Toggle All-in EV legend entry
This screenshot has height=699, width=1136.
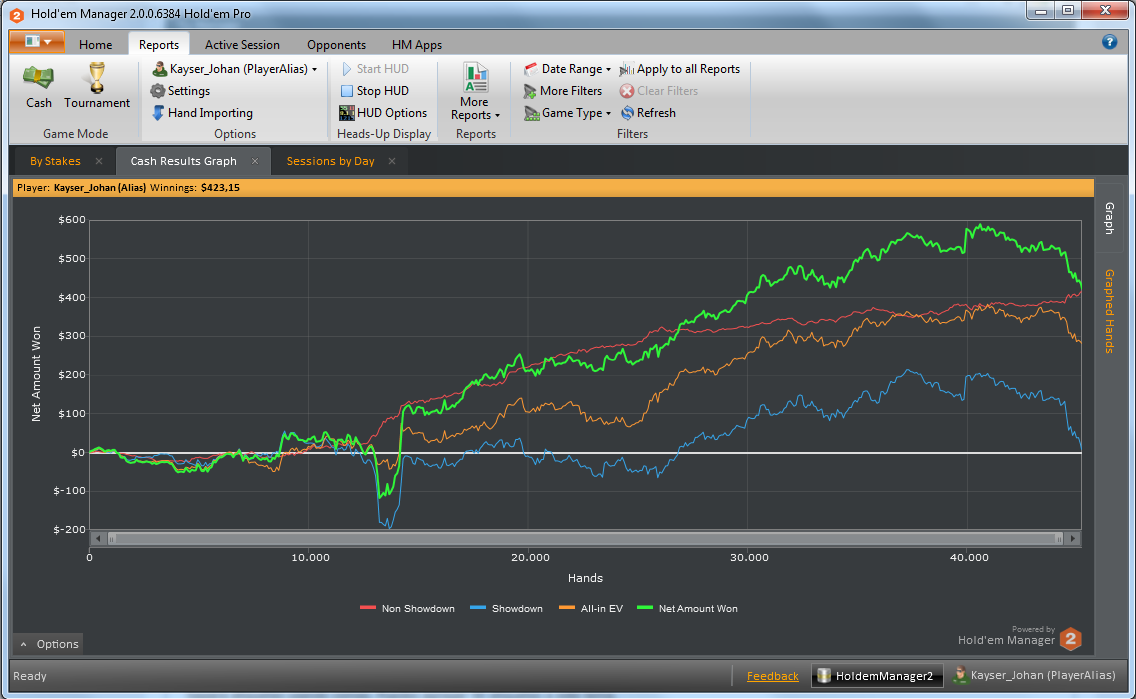click(x=591, y=608)
